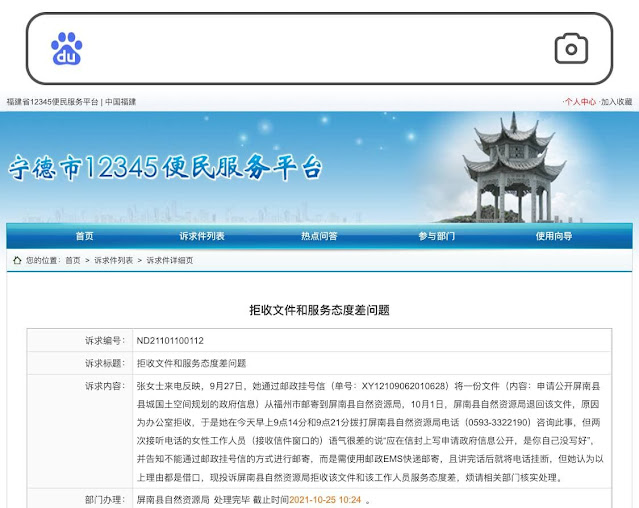Open 使用向导 navigation menu item

pyautogui.click(x=553, y=236)
